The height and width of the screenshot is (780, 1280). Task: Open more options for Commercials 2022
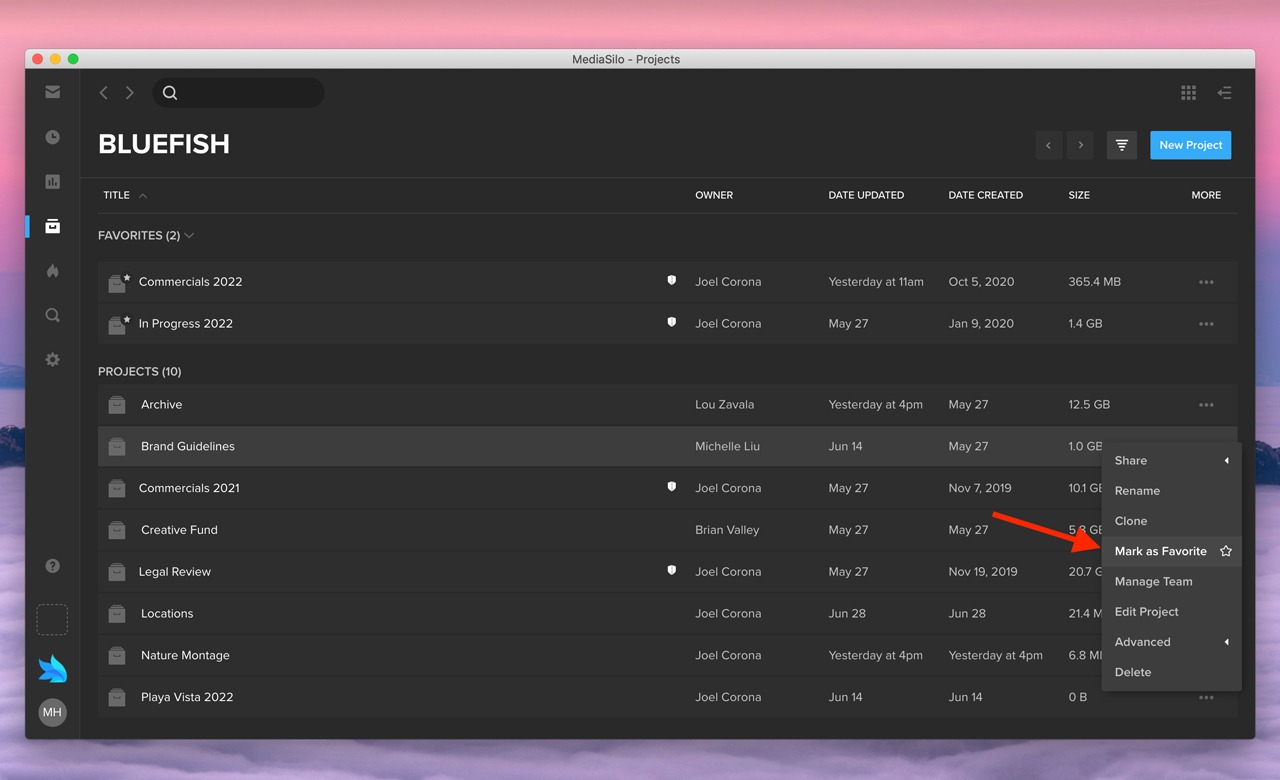tap(1206, 282)
